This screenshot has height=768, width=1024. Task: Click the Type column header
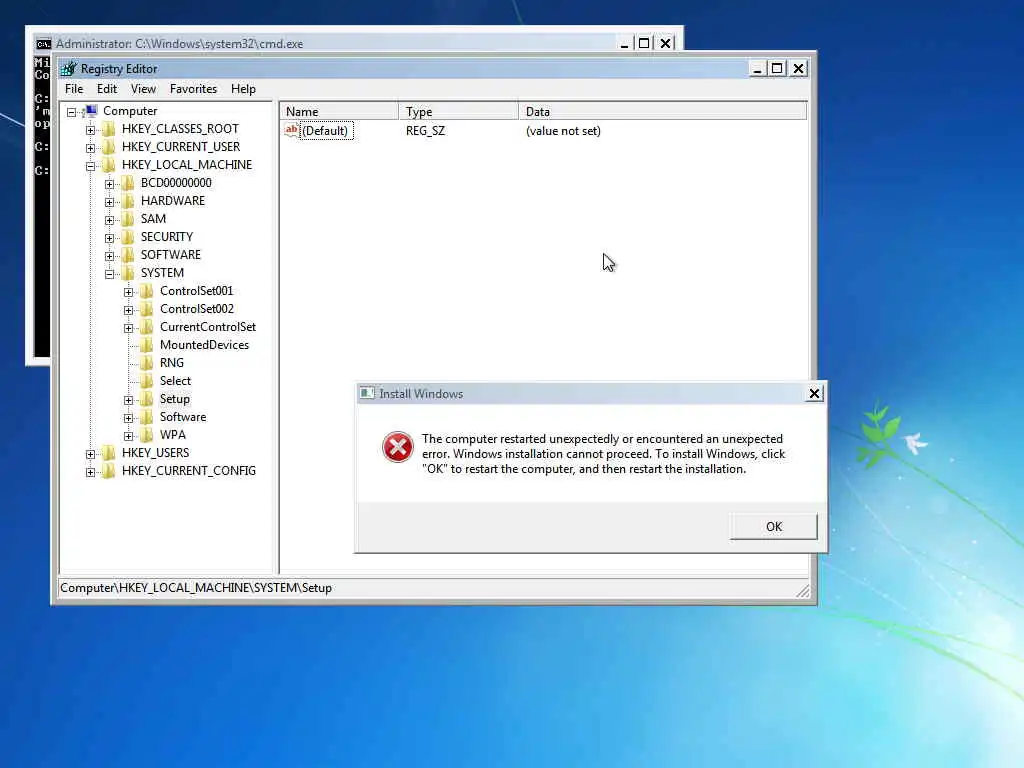tap(458, 111)
